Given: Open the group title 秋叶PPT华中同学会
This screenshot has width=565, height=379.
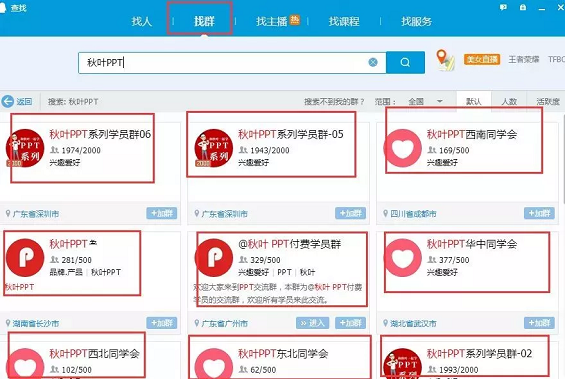Looking at the screenshot, I should [x=472, y=244].
